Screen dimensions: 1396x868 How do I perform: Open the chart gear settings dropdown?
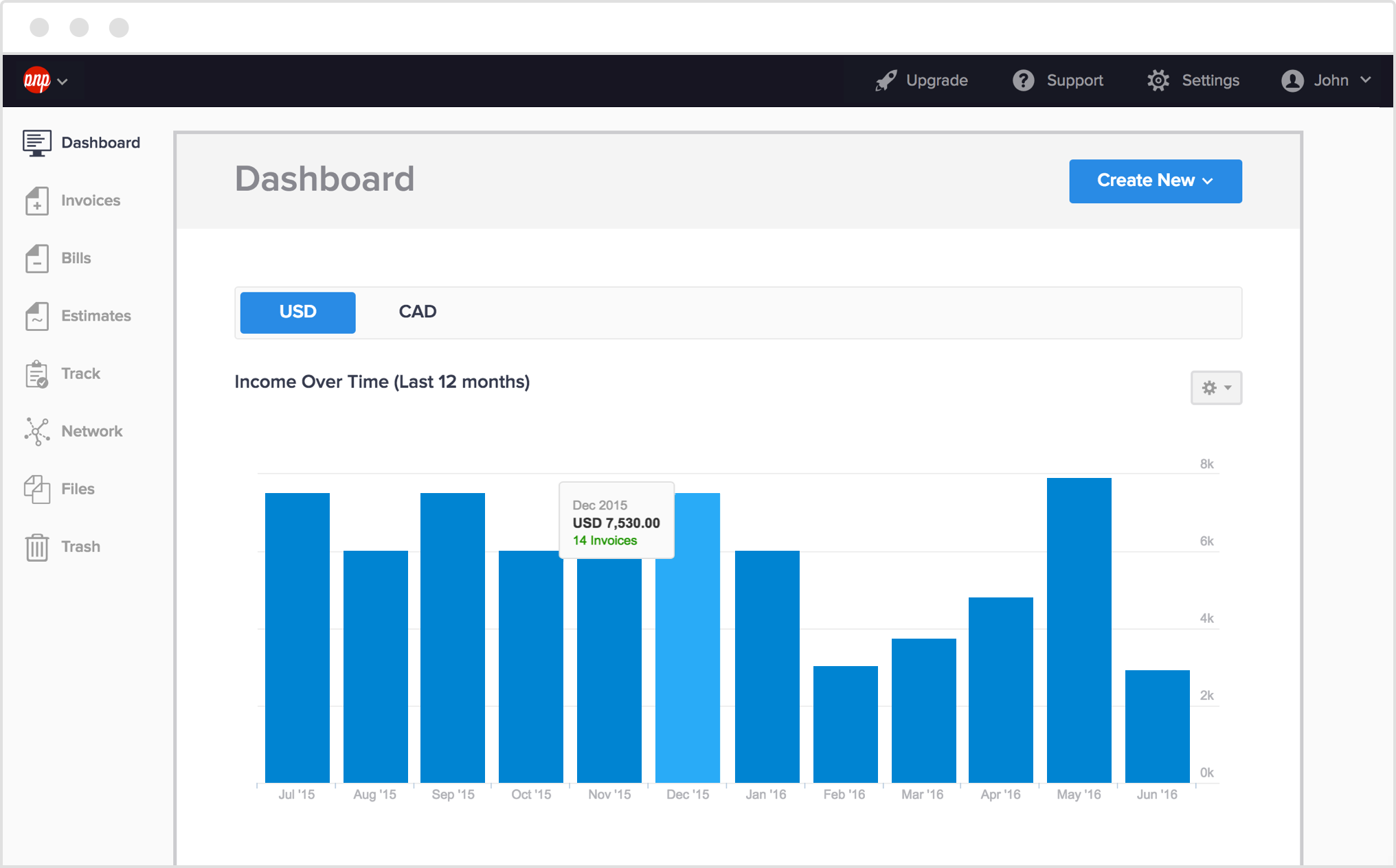(x=1216, y=388)
